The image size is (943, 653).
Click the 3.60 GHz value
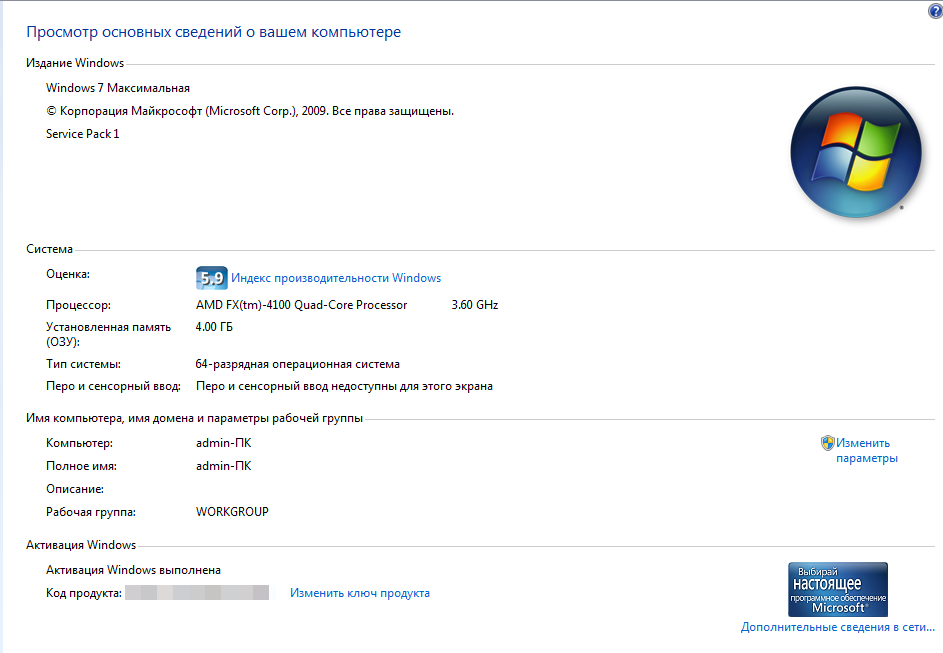475,305
